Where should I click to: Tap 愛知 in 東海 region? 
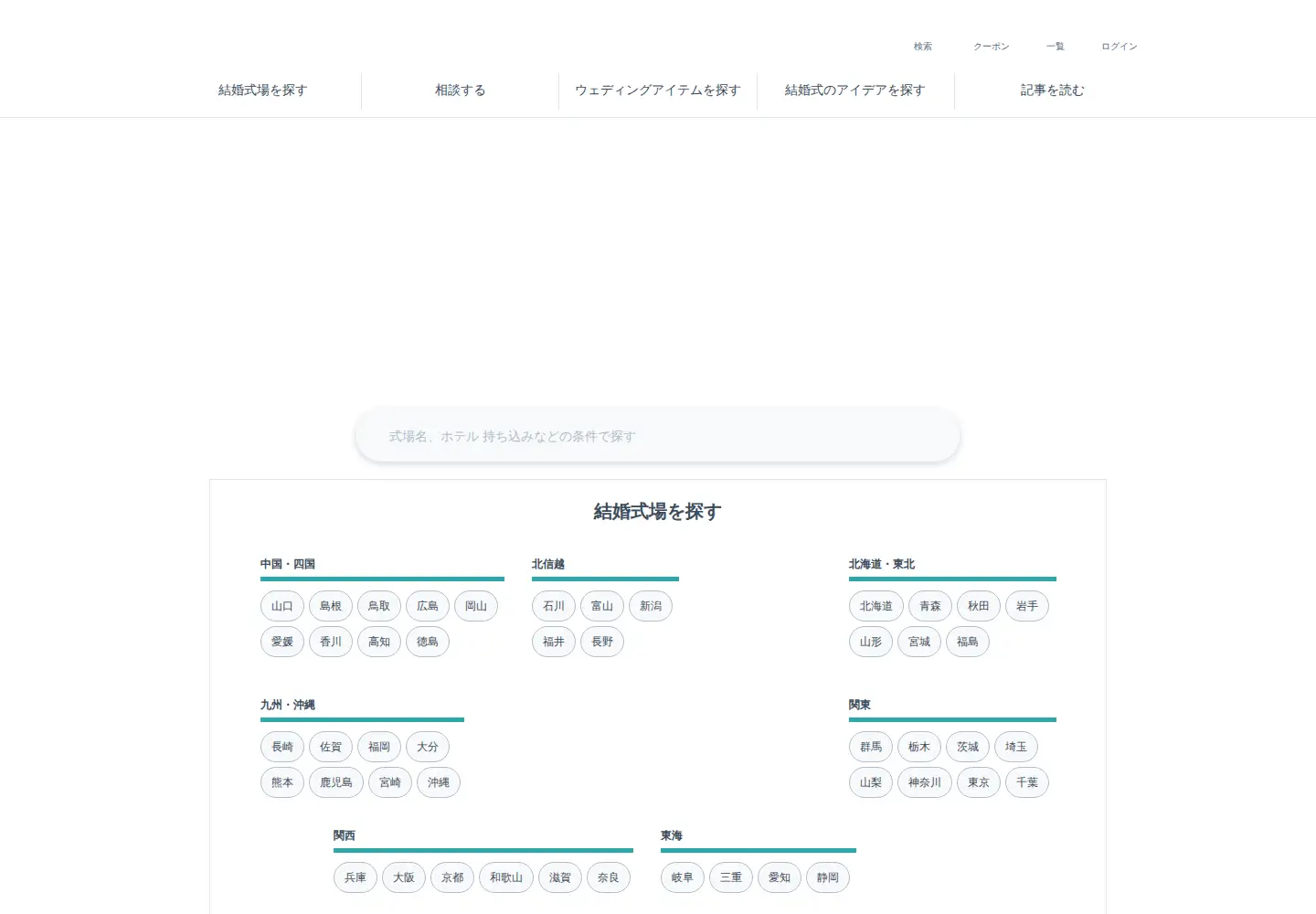point(780,877)
